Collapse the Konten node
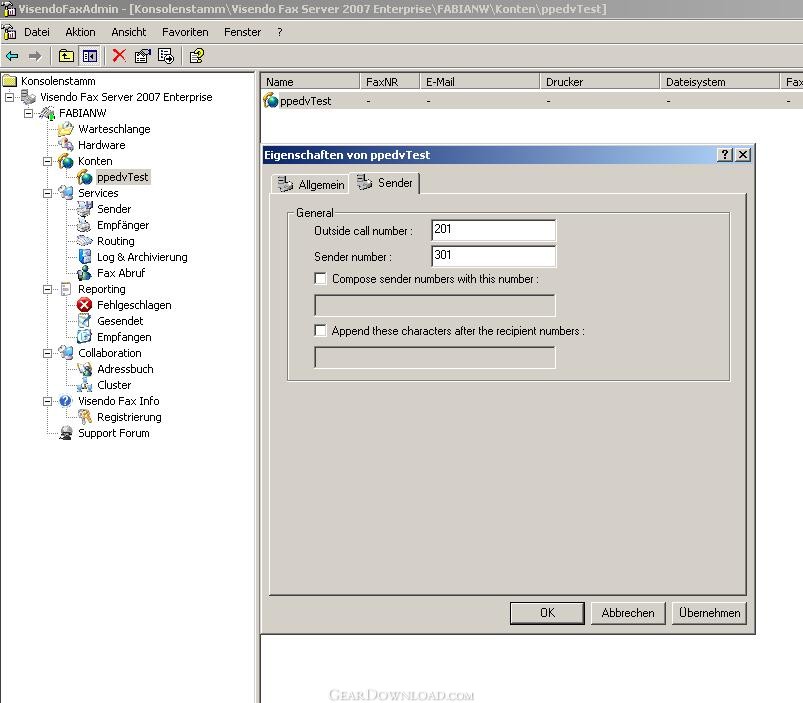This screenshot has height=703, width=803. pyautogui.click(x=47, y=161)
